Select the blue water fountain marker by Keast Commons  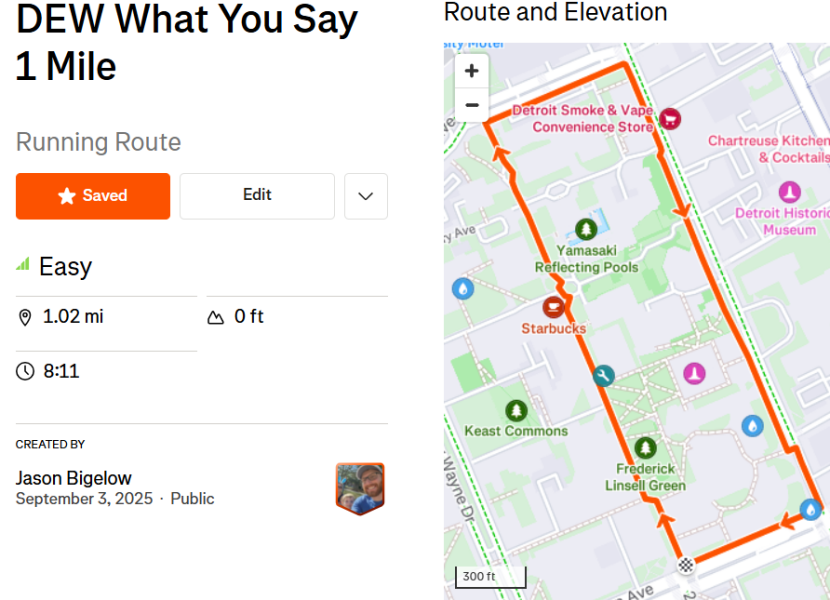click(463, 289)
